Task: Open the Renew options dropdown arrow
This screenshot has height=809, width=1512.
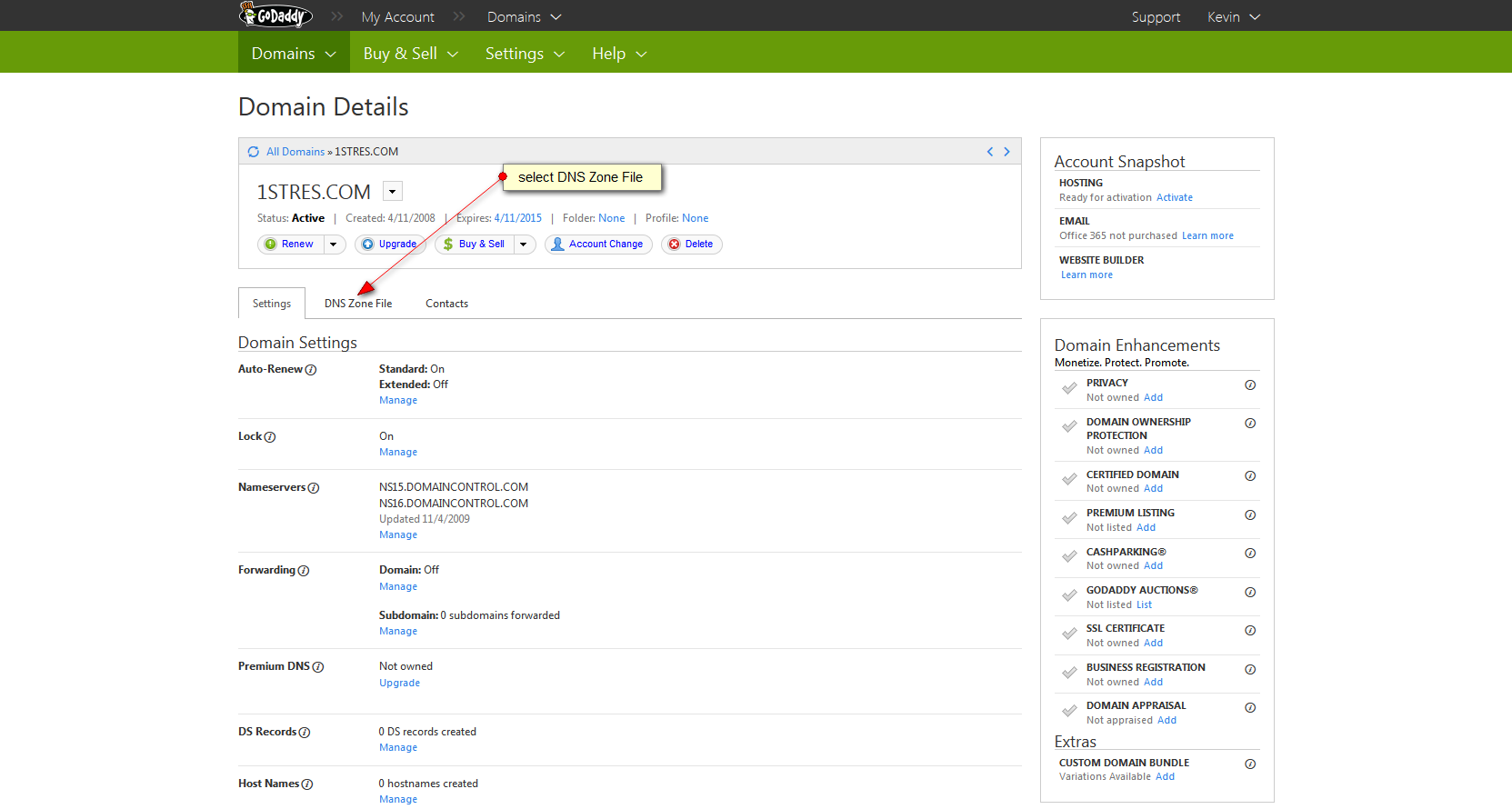Action: coord(334,245)
